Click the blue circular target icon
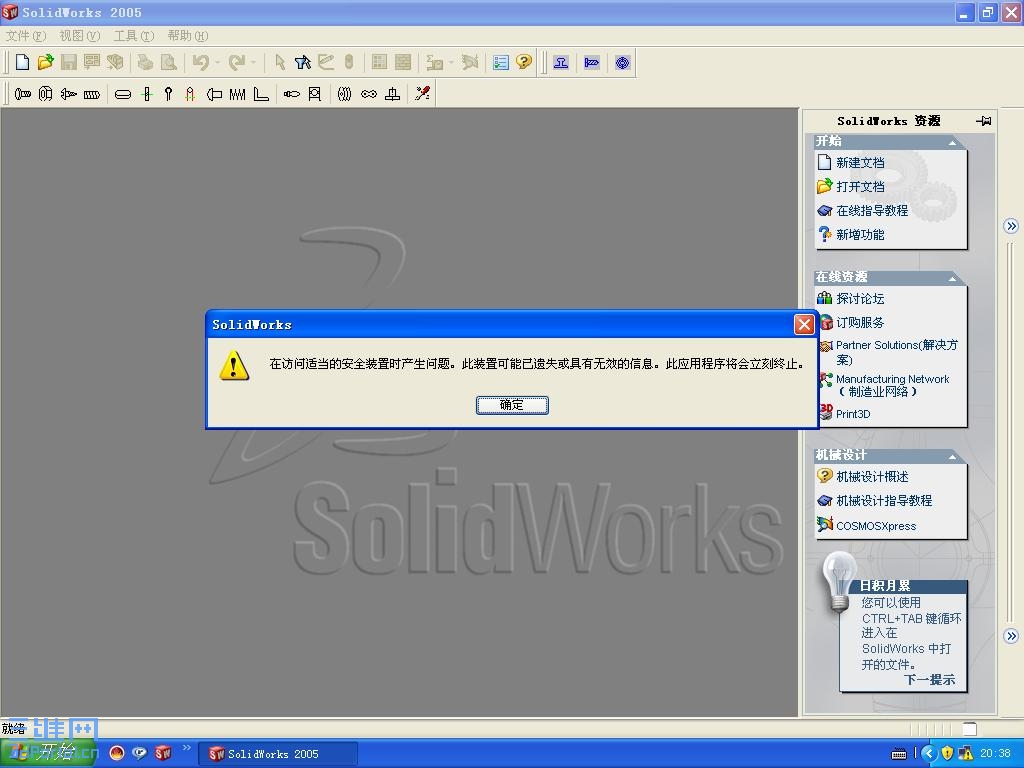The width and height of the screenshot is (1024, 768). 622,63
